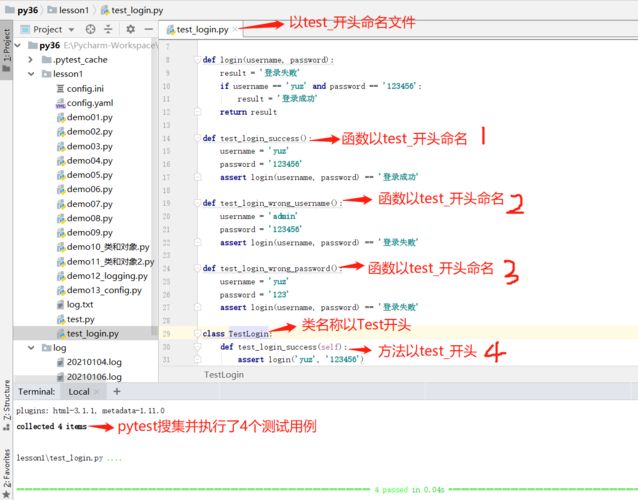Select demo12_logging.py file

(x=107, y=276)
